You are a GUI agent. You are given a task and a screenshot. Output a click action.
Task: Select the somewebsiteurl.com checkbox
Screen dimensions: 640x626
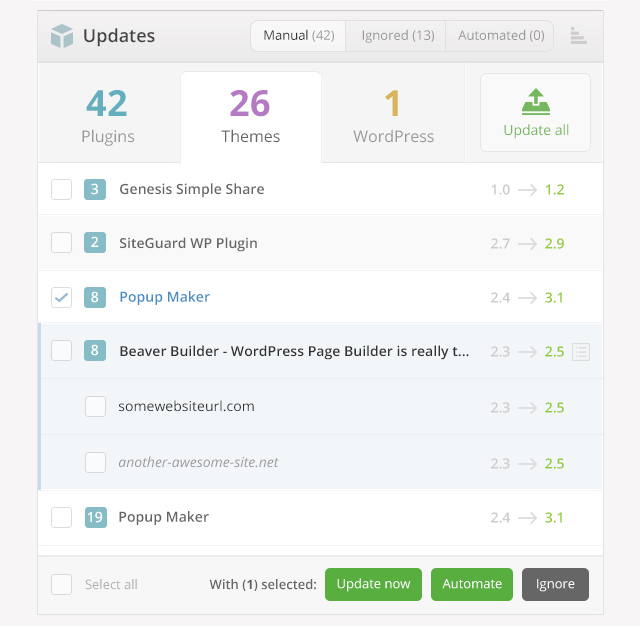pyautogui.click(x=95, y=406)
